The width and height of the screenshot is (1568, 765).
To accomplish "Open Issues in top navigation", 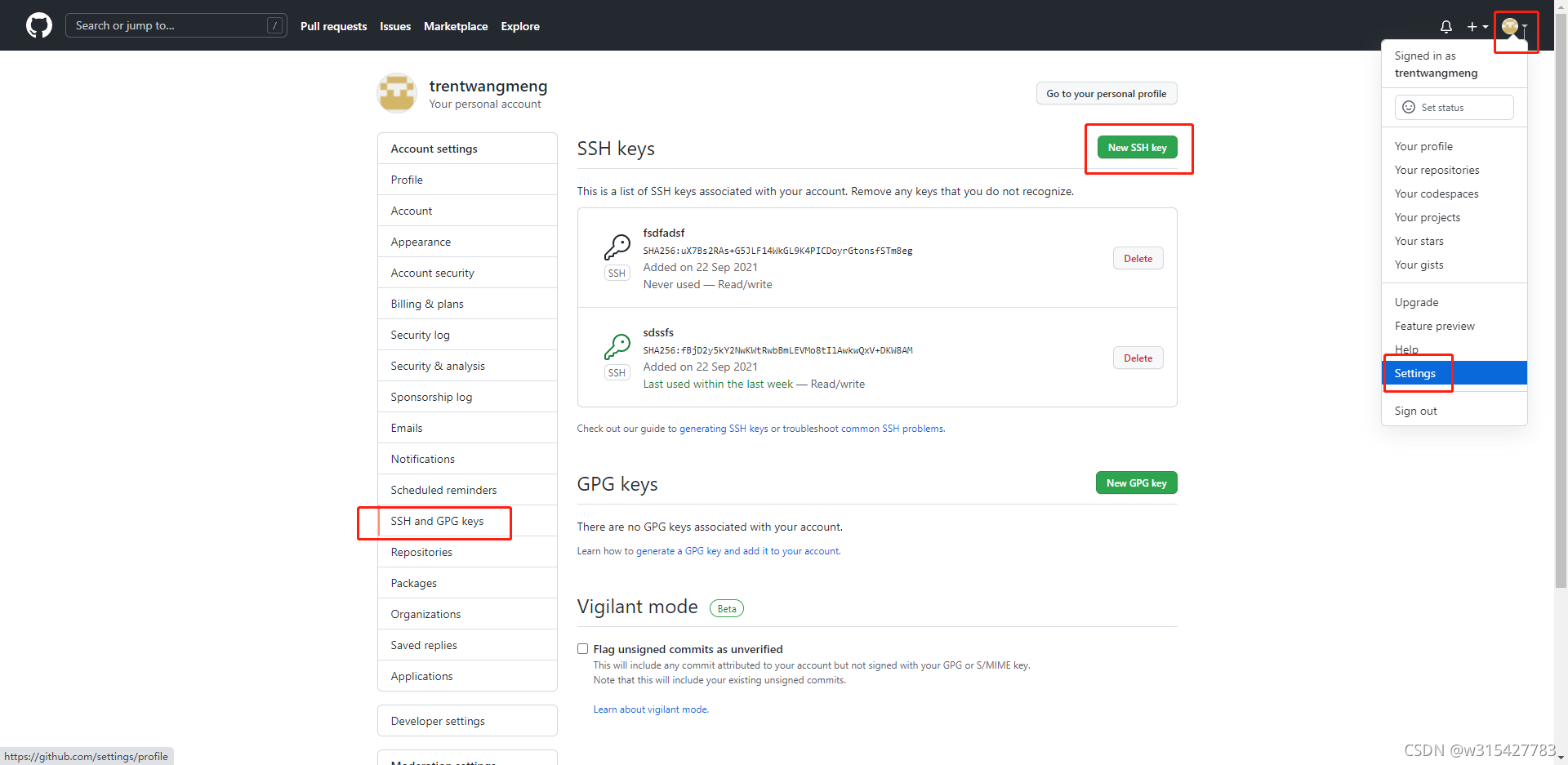I will [x=395, y=26].
